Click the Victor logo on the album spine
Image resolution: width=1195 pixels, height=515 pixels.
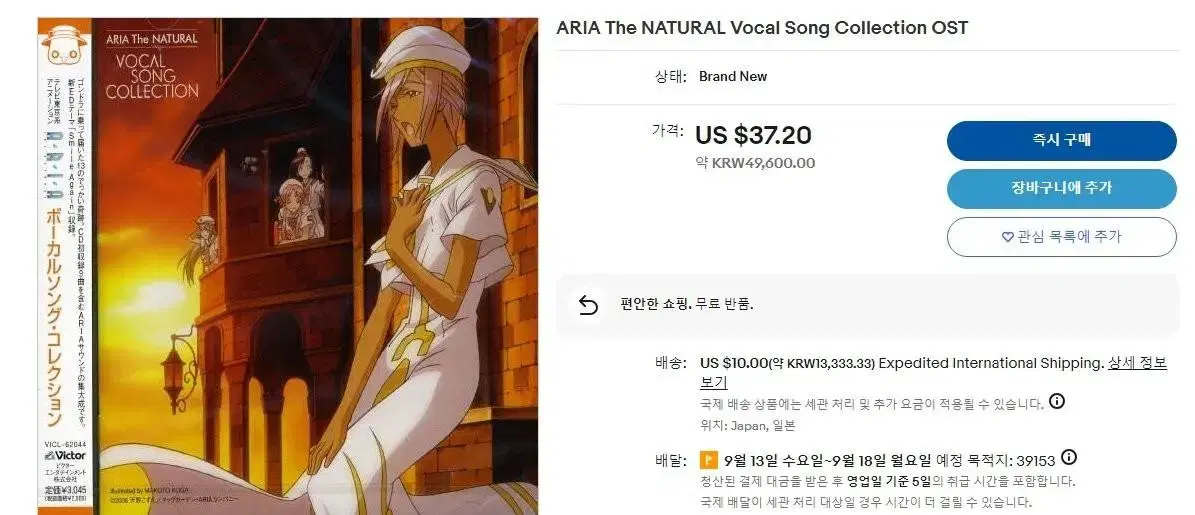[x=65, y=456]
